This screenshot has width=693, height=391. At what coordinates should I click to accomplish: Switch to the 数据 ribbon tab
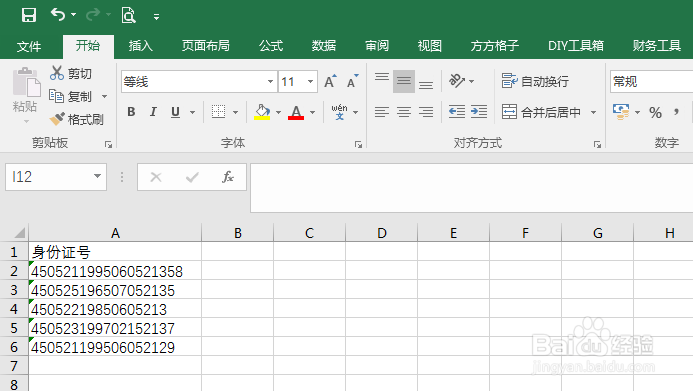click(324, 46)
